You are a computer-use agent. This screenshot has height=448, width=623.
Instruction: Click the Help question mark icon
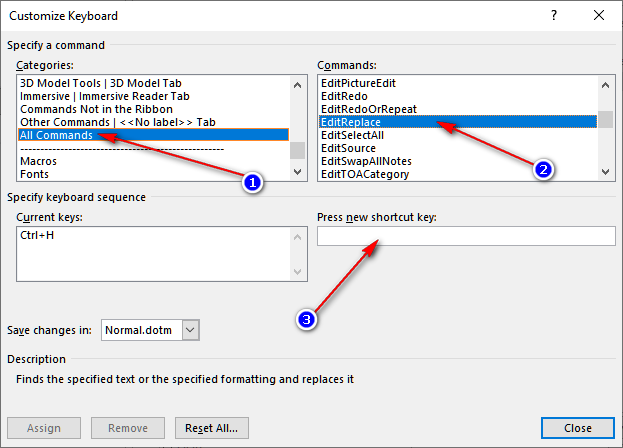coord(554,15)
